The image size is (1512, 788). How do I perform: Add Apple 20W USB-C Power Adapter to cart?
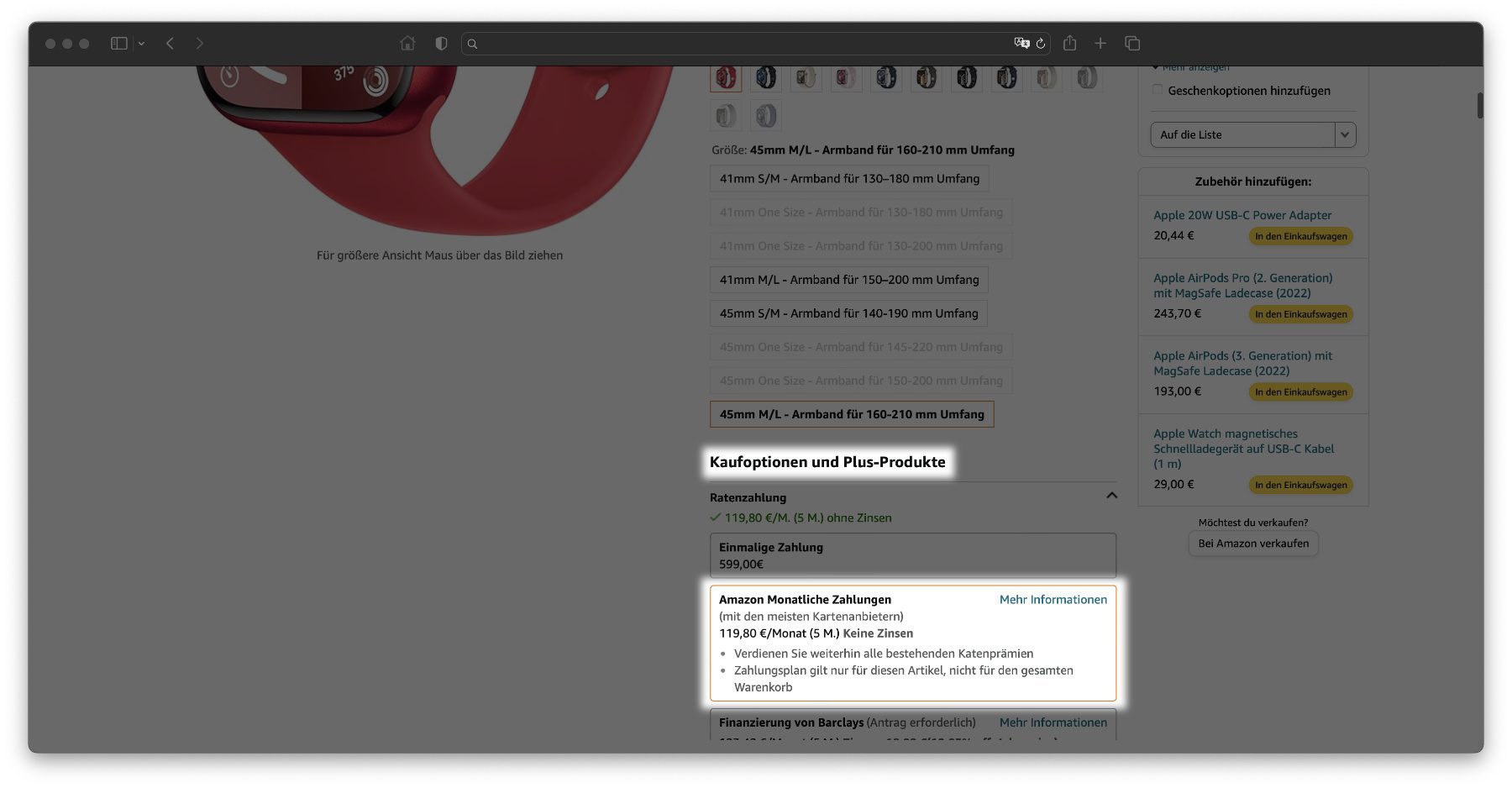[1300, 236]
